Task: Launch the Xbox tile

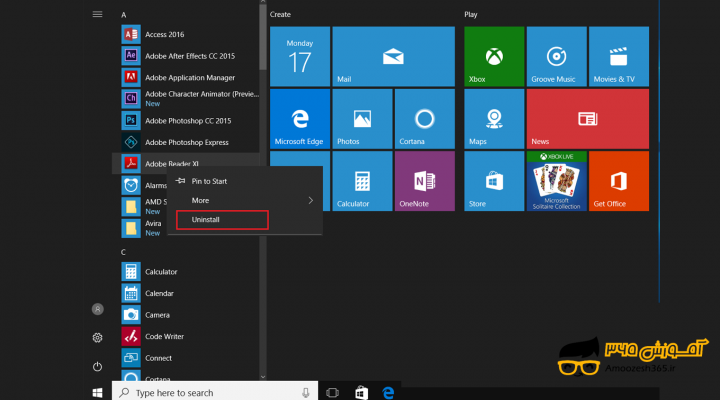Action: pyautogui.click(x=494, y=56)
